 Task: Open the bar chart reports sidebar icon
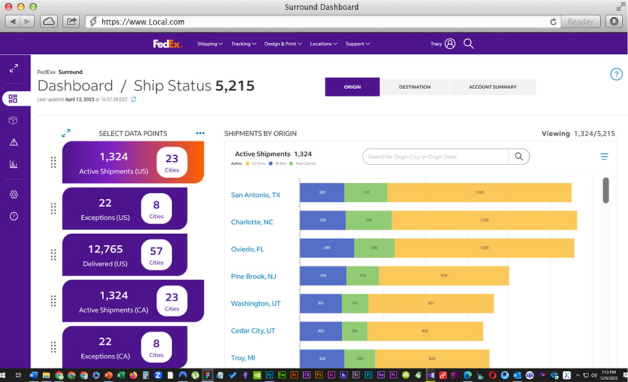click(x=14, y=164)
